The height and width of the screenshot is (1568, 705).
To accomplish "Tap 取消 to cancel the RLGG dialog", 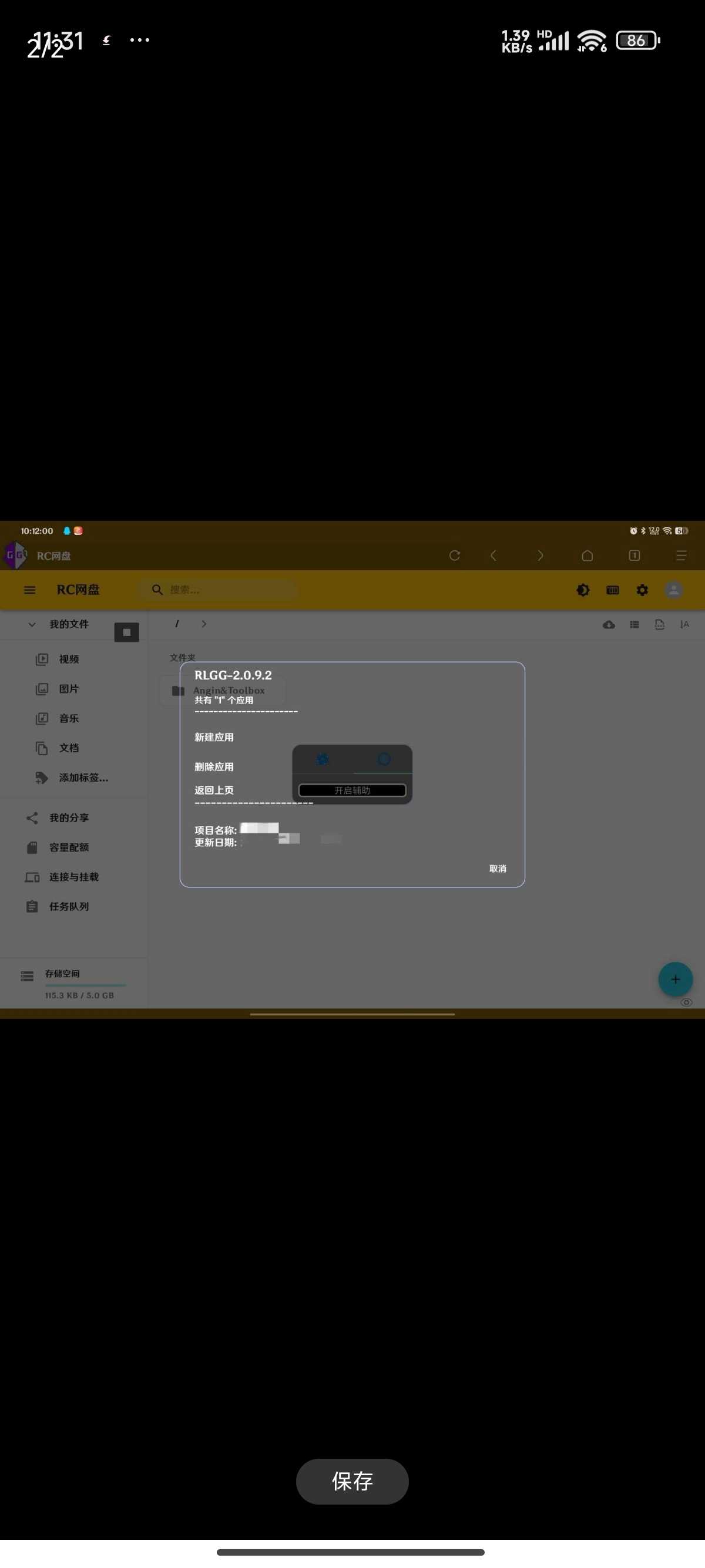I will click(498, 869).
